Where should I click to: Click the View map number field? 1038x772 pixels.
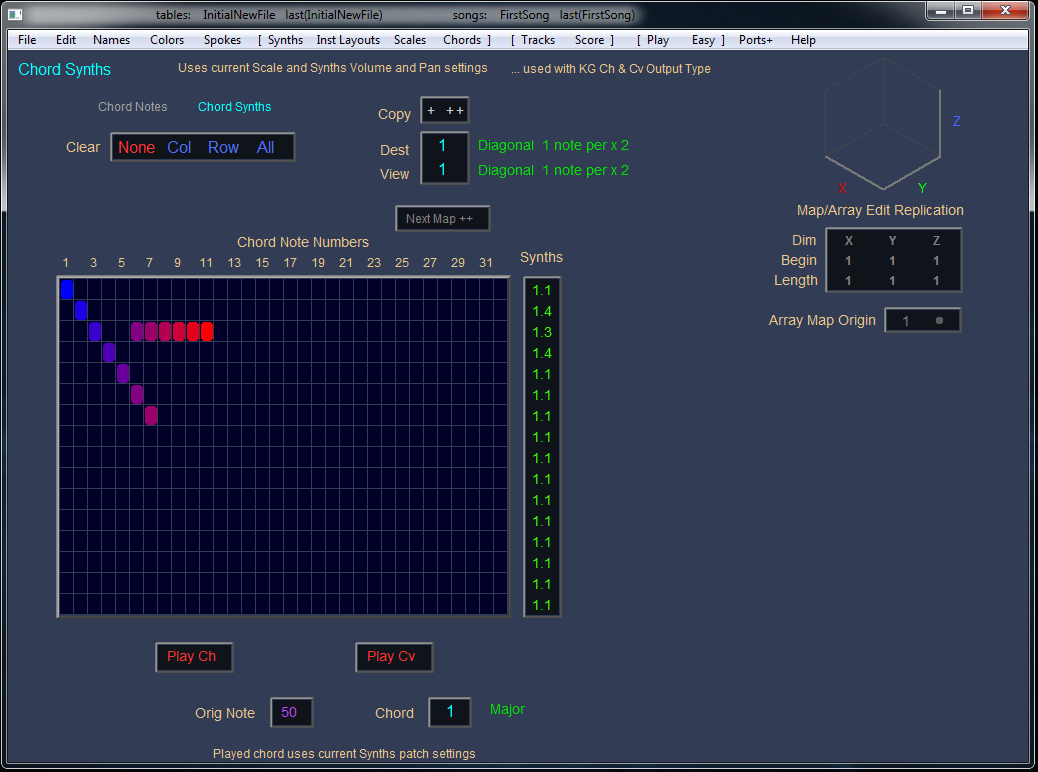[443, 169]
